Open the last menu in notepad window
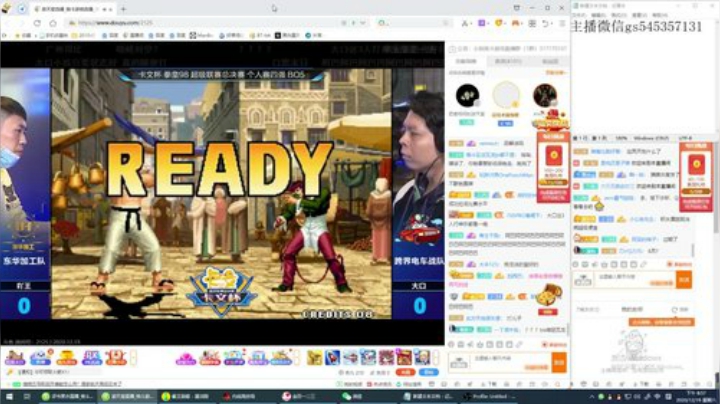The height and width of the screenshot is (404, 720). [660, 15]
